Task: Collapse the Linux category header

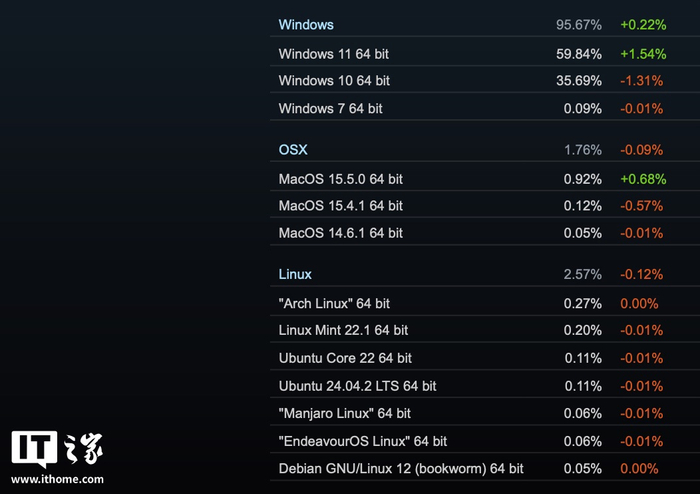Action: pyautogui.click(x=295, y=274)
